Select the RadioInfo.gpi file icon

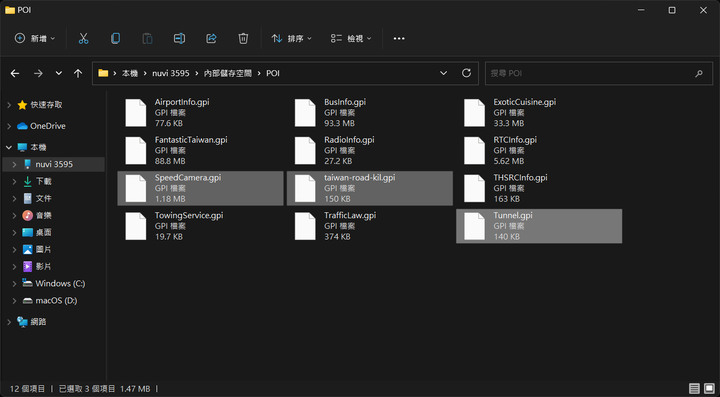[305, 151]
